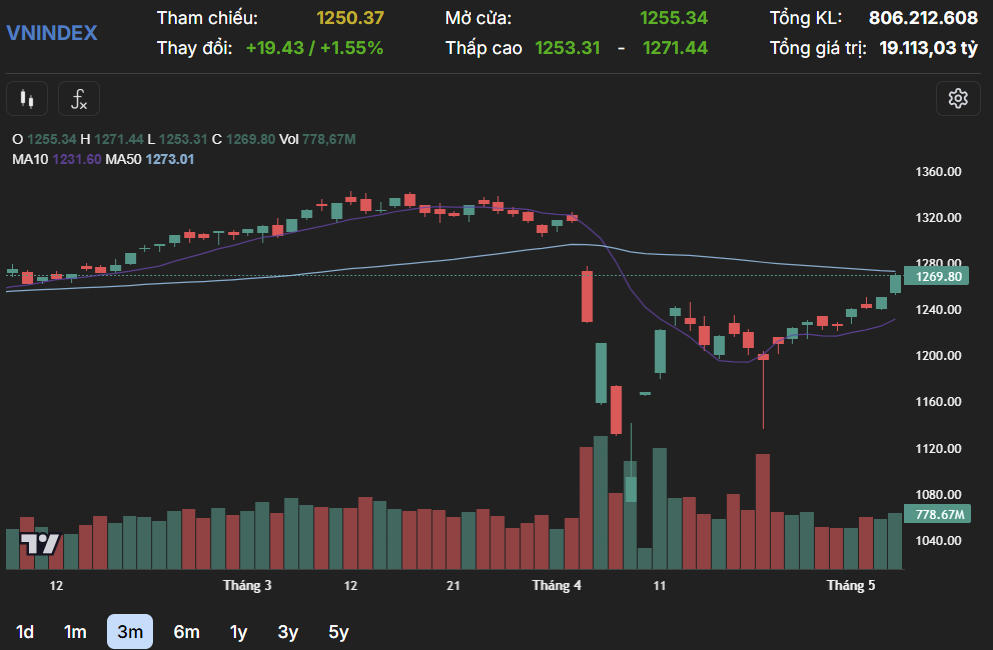This screenshot has width=993, height=650.
Task: Click the 1360.00 price axis label
Action: pos(938,172)
